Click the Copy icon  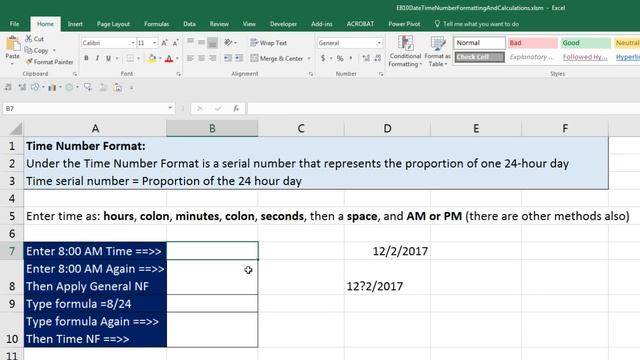[x=29, y=50]
